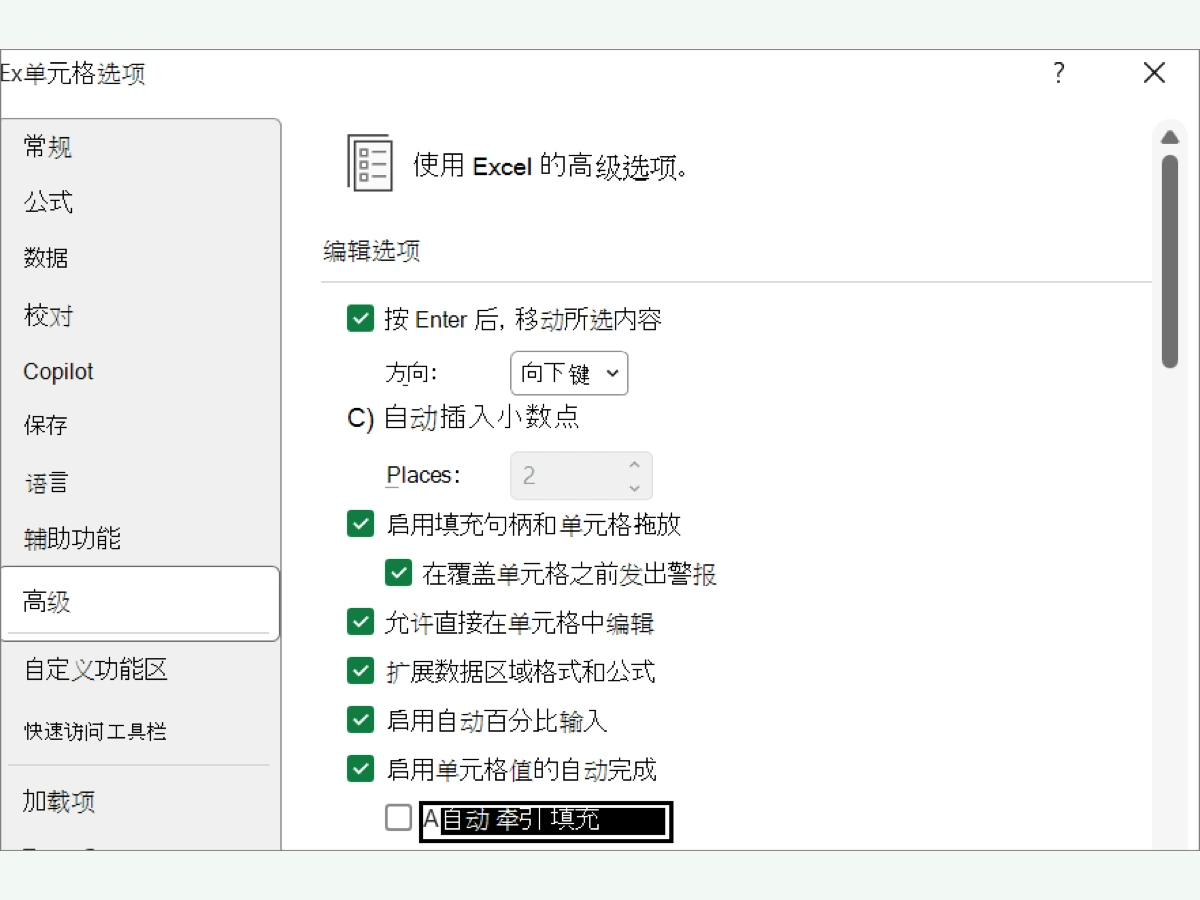Open the 快速访问工具栏 options category
The image size is (1200, 900).
click(x=140, y=732)
